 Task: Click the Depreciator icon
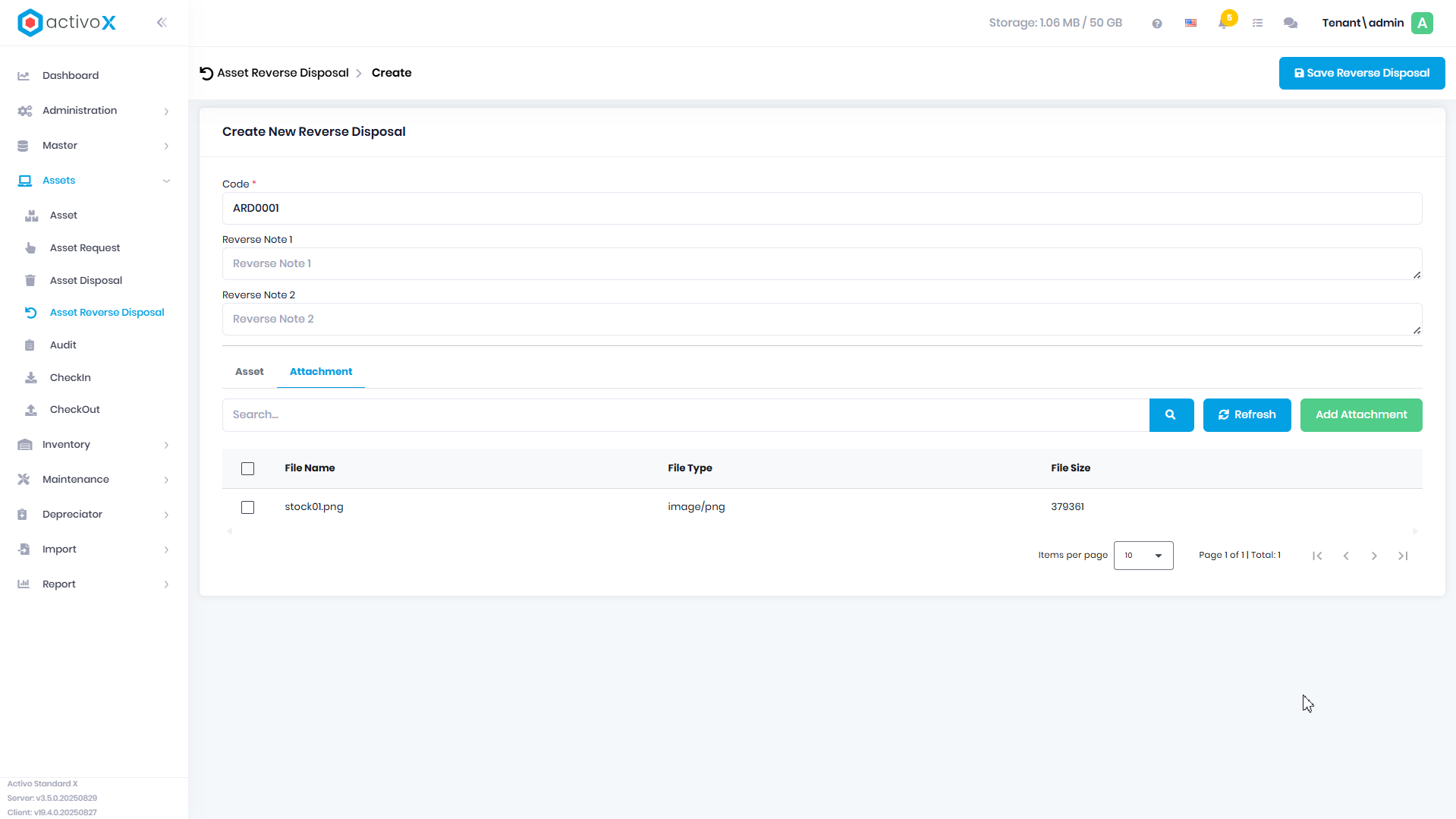click(22, 515)
